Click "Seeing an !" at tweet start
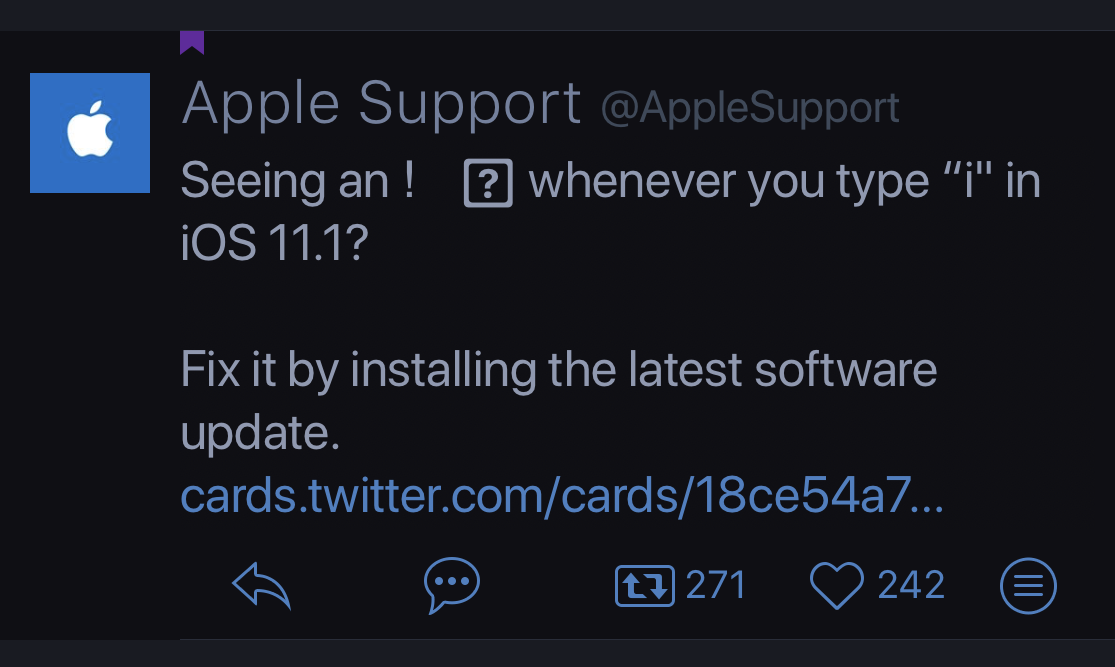This screenshot has height=667, width=1115. [298, 182]
